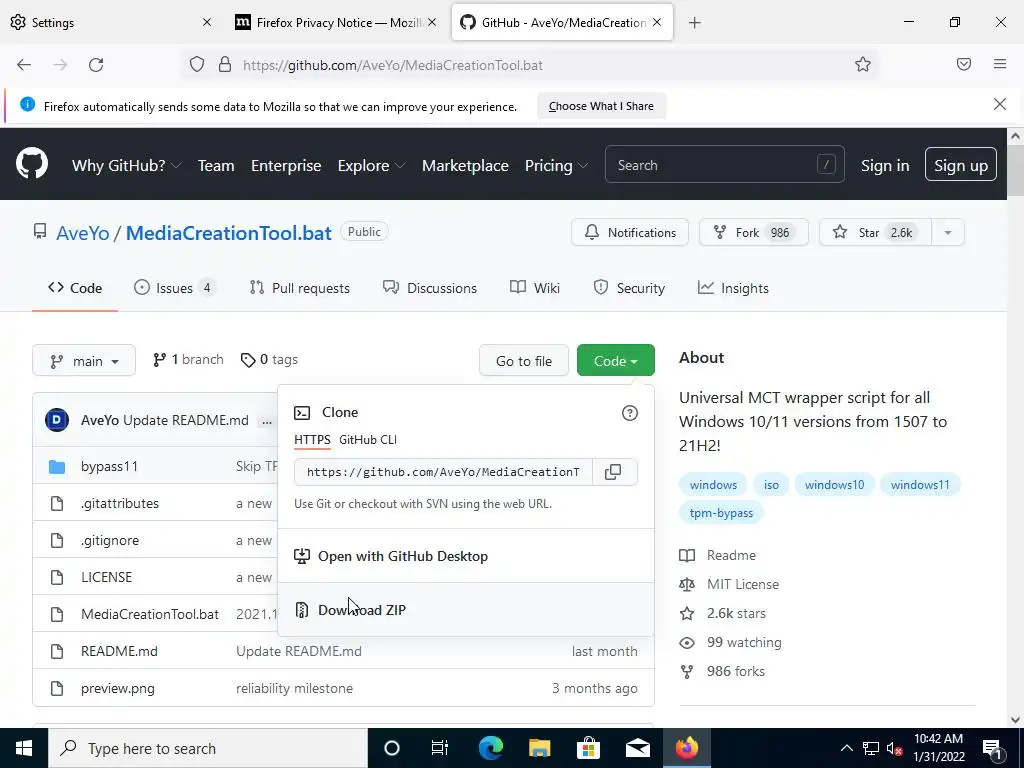Expand the Why GitHub? menu
This screenshot has height=768, width=1024.
[x=127, y=166]
